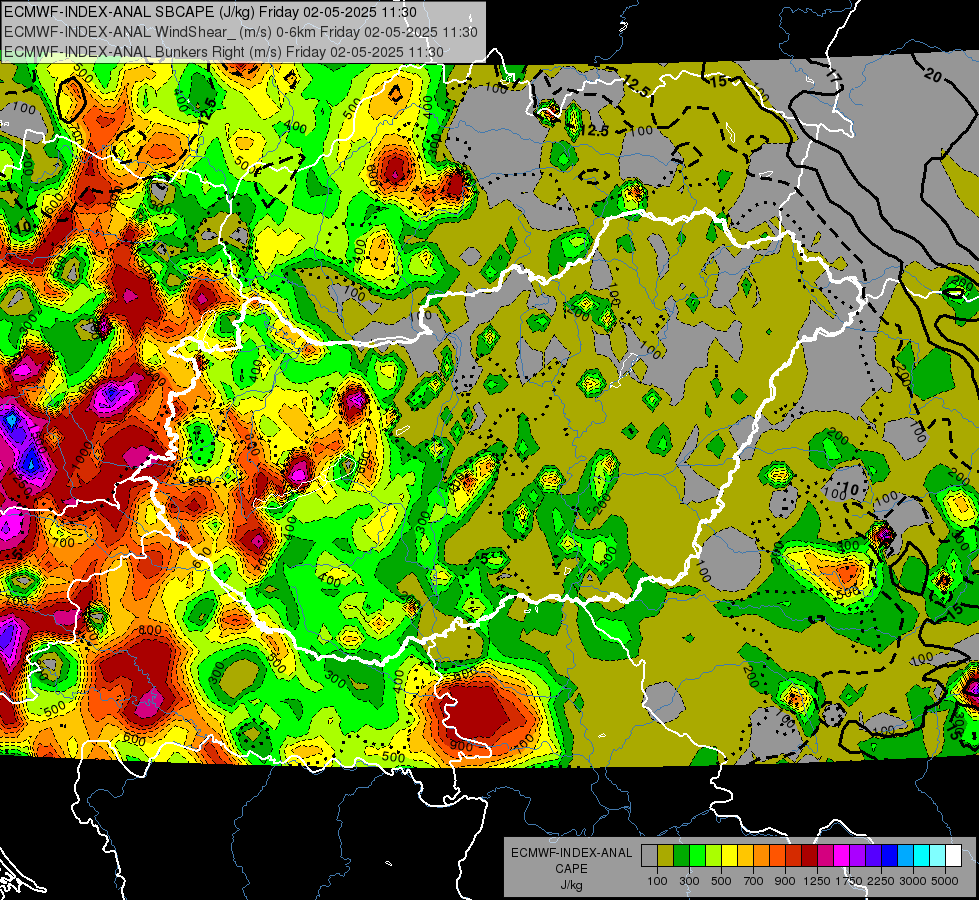Click the gray swatch in CAPE legend

(x=649, y=855)
